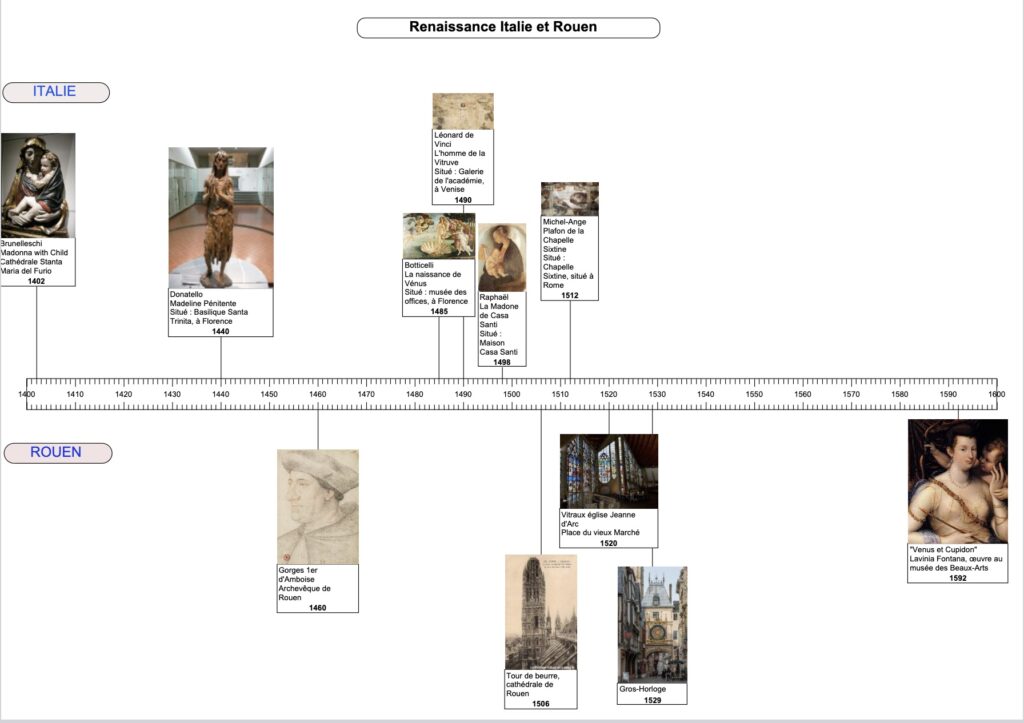Select the Tour de beurre photograph
Image resolution: width=1024 pixels, height=723 pixels.
(541, 612)
